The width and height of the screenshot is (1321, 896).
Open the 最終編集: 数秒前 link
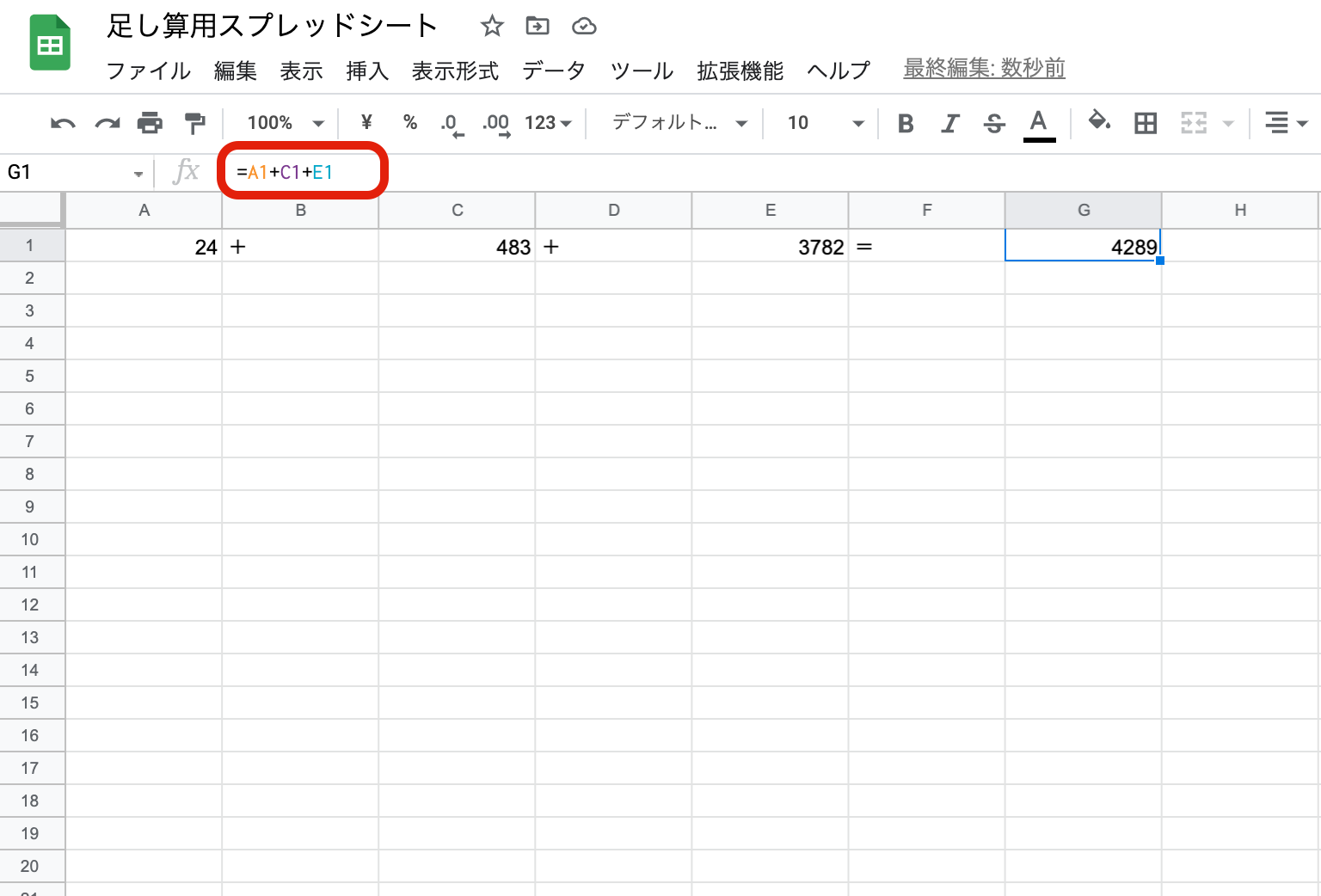(x=984, y=68)
